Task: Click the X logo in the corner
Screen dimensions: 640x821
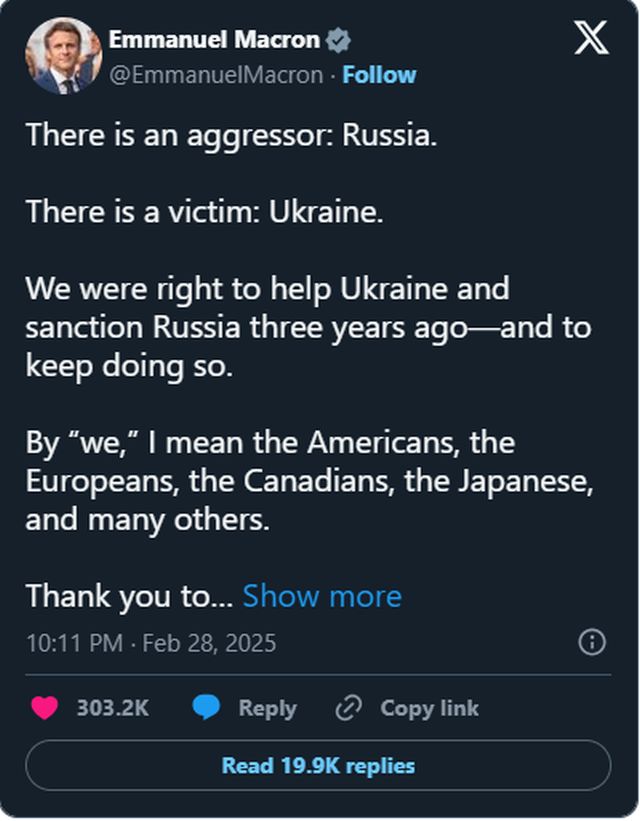Action: 593,39
